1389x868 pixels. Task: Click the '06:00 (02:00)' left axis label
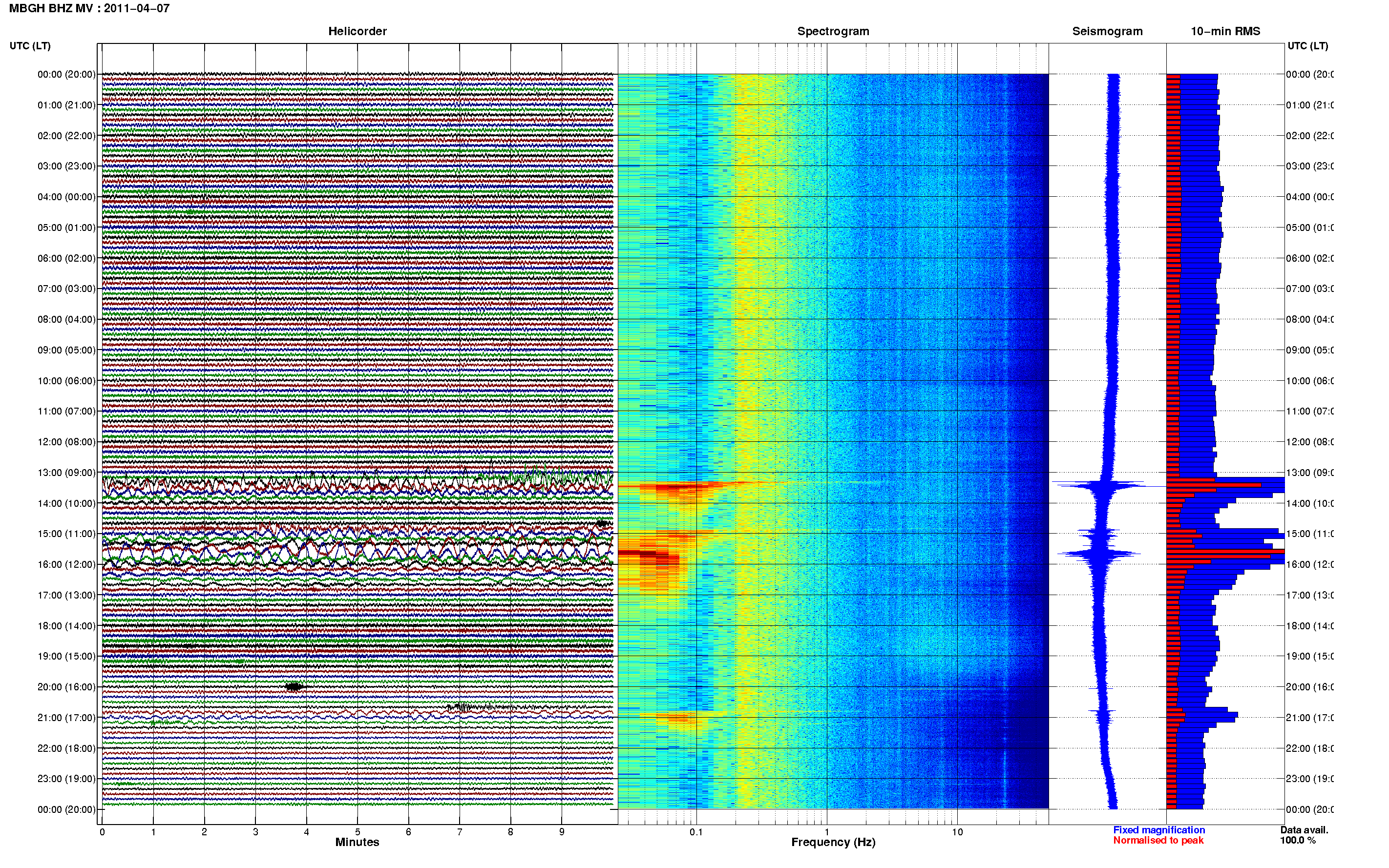click(66, 258)
